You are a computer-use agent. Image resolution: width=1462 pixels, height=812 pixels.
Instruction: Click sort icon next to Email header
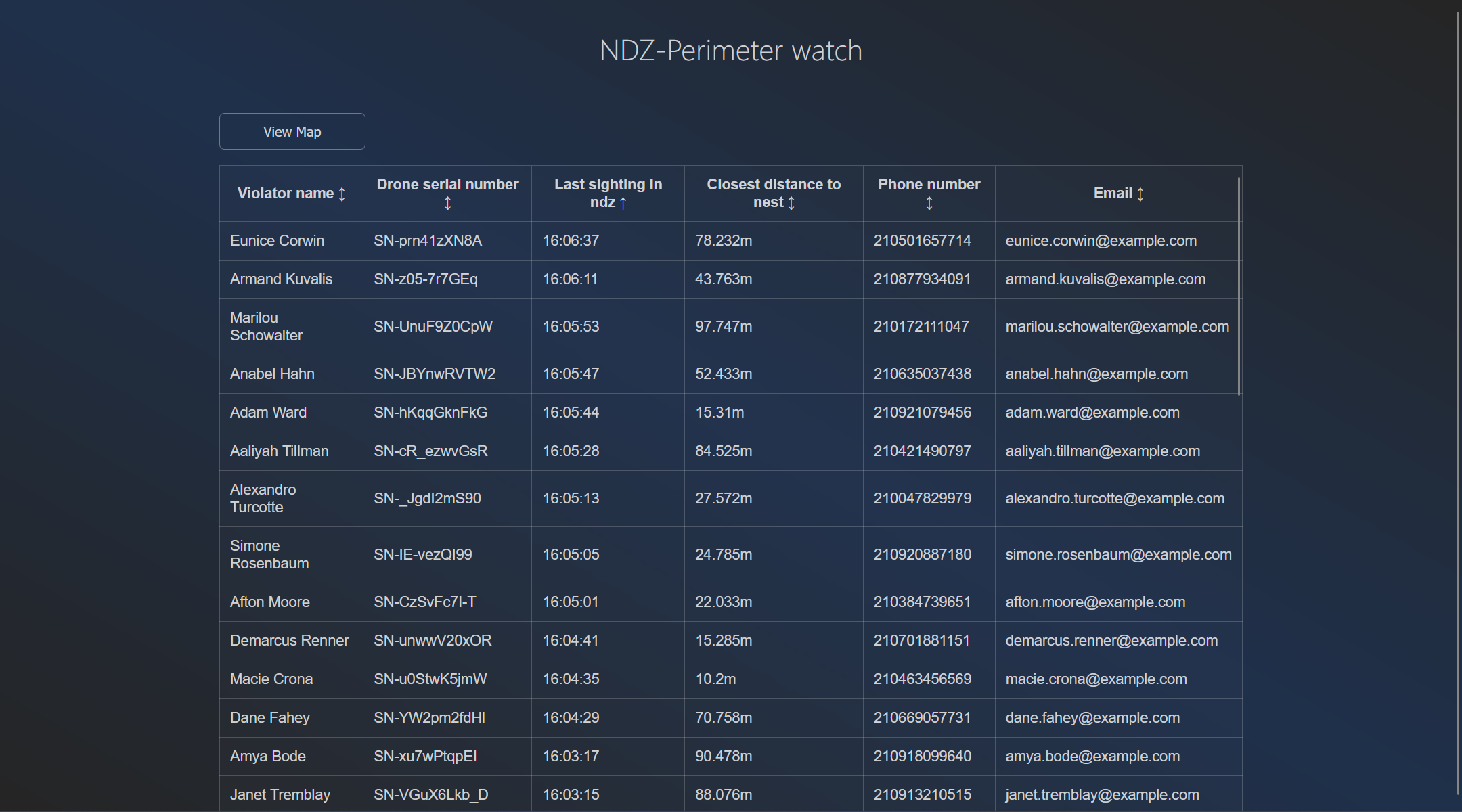[x=1140, y=194]
